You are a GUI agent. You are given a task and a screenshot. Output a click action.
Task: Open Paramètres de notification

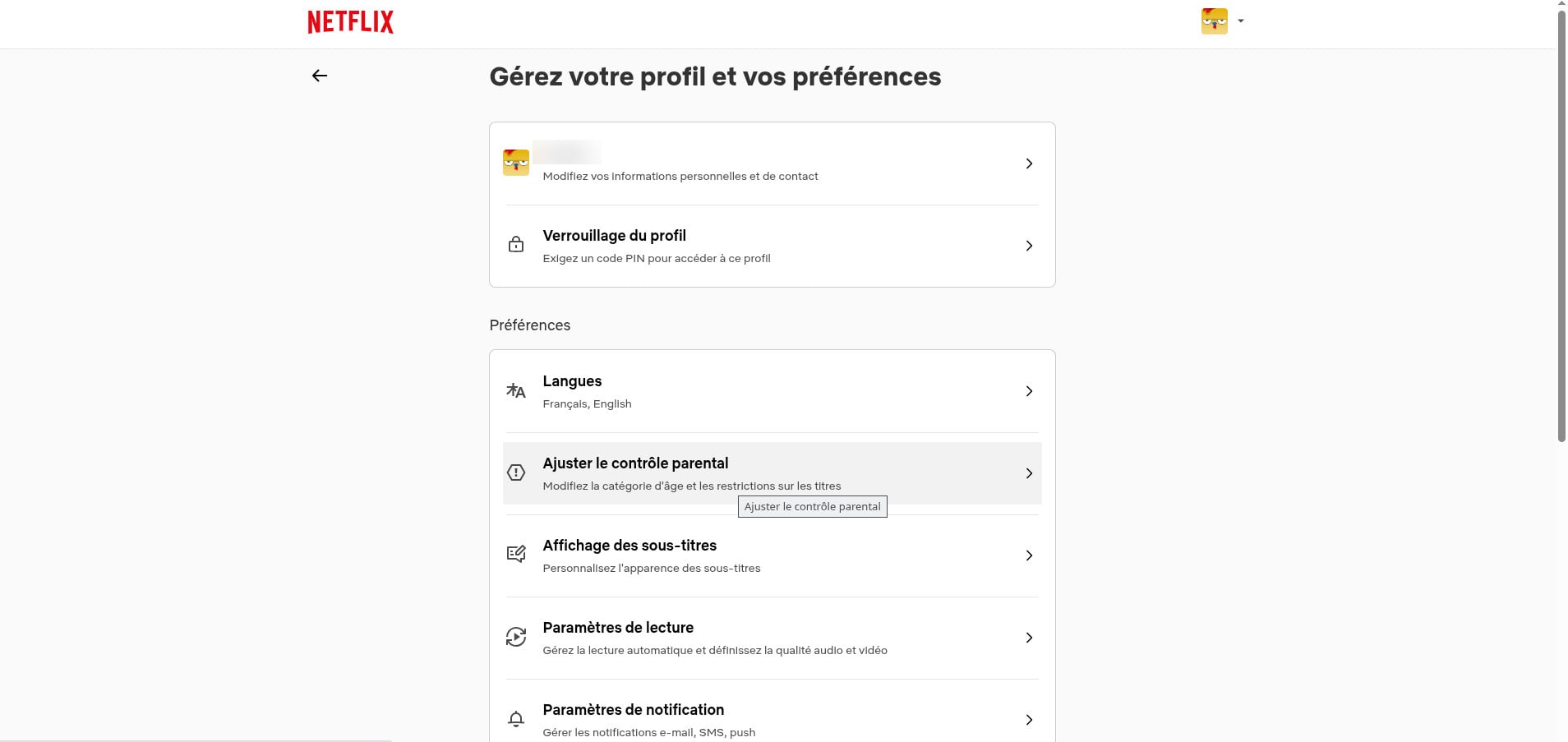[x=772, y=718]
